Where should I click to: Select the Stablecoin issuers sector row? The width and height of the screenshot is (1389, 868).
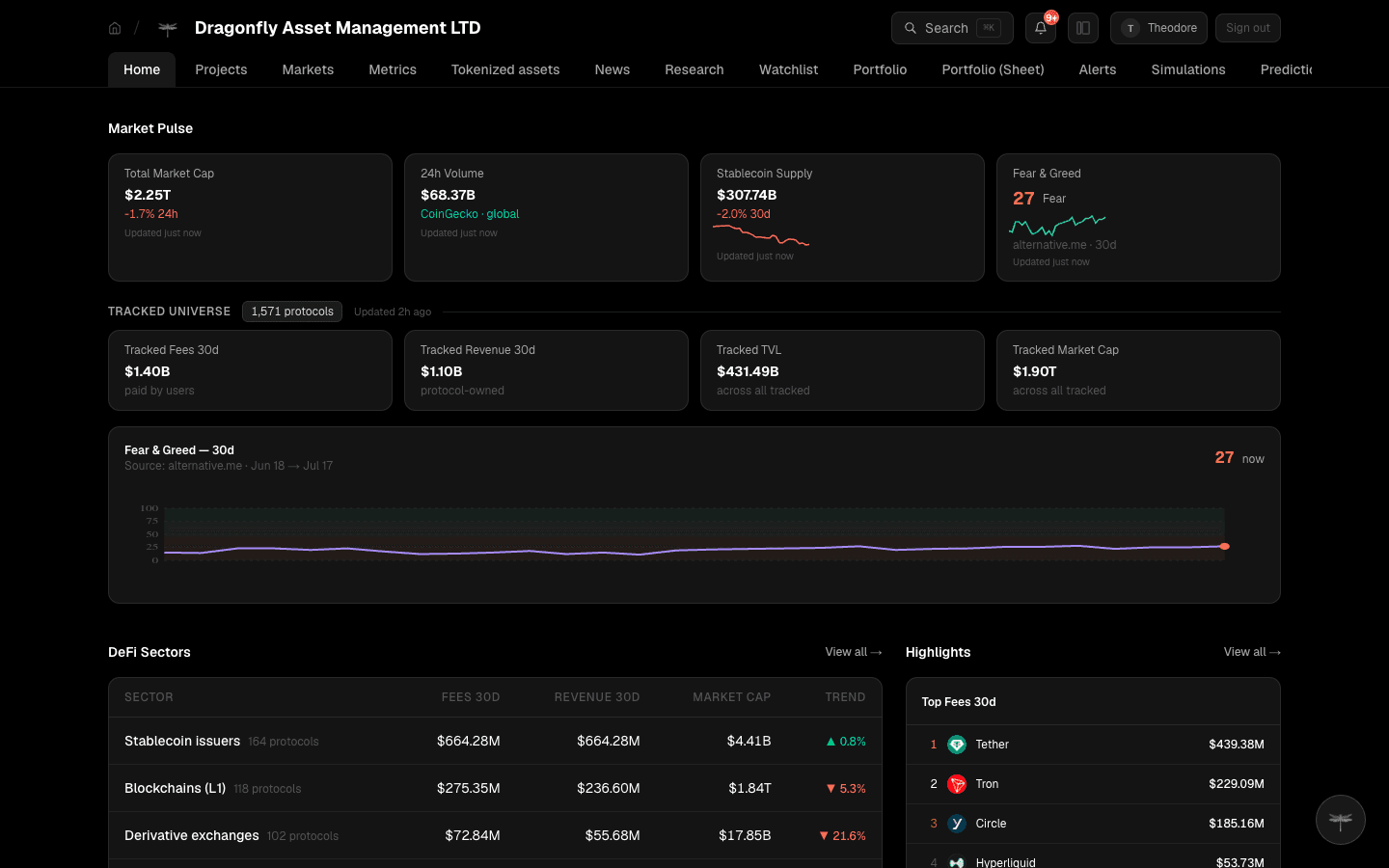(495, 741)
